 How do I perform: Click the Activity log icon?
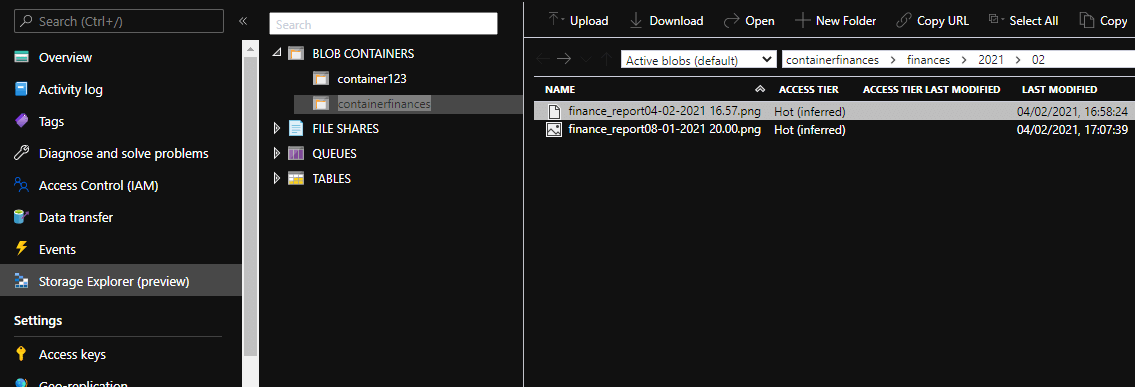[21, 90]
